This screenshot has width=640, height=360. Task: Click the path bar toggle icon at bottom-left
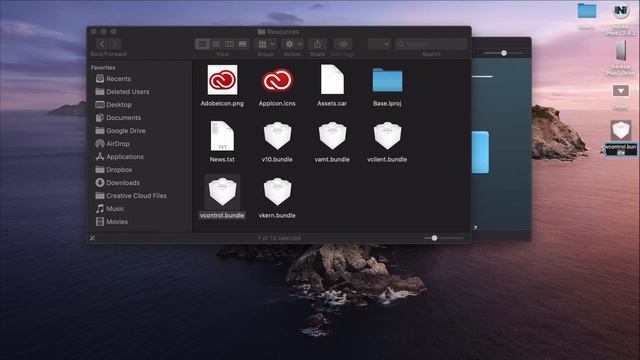[93, 238]
